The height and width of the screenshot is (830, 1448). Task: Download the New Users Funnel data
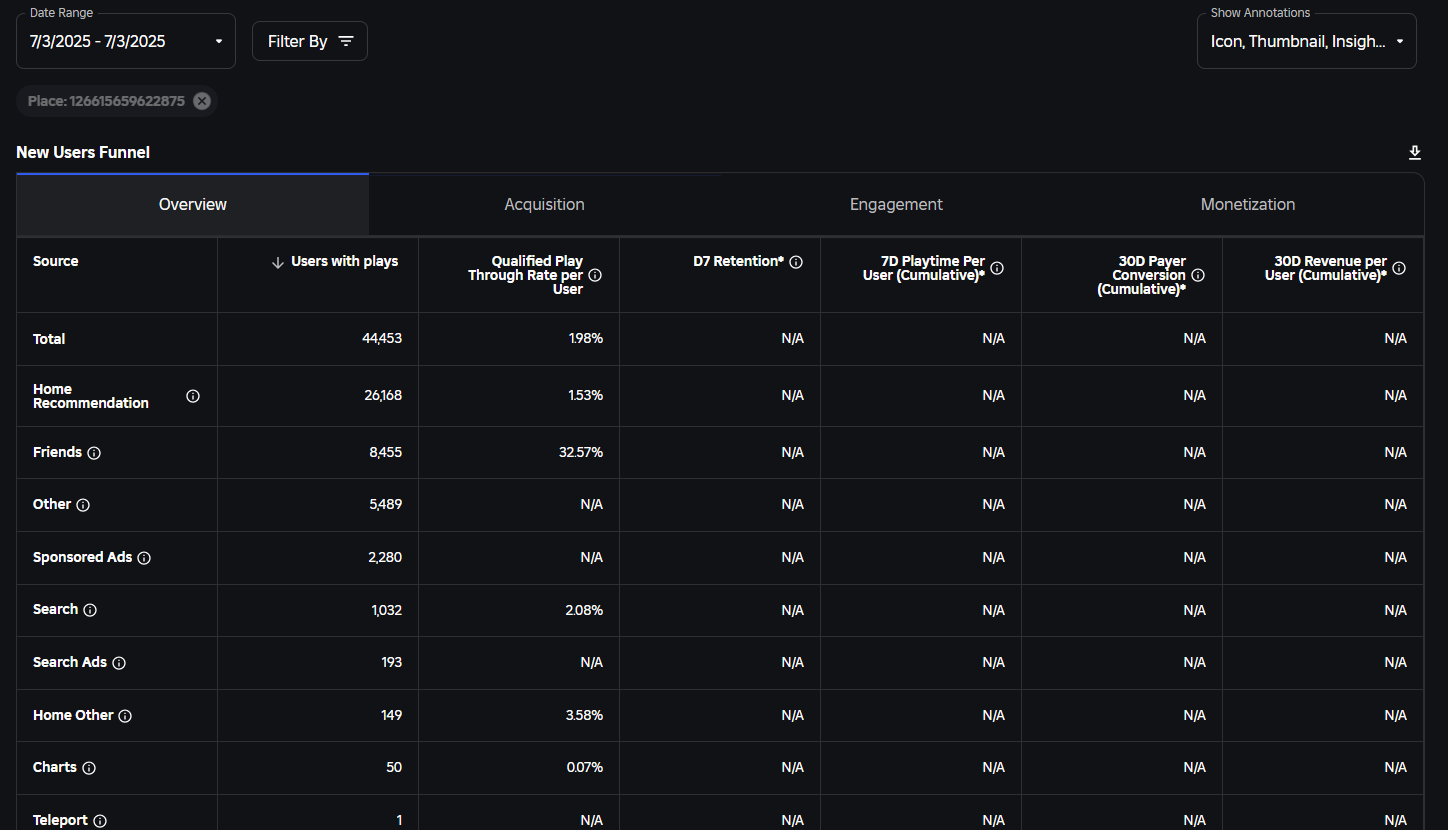[1414, 152]
